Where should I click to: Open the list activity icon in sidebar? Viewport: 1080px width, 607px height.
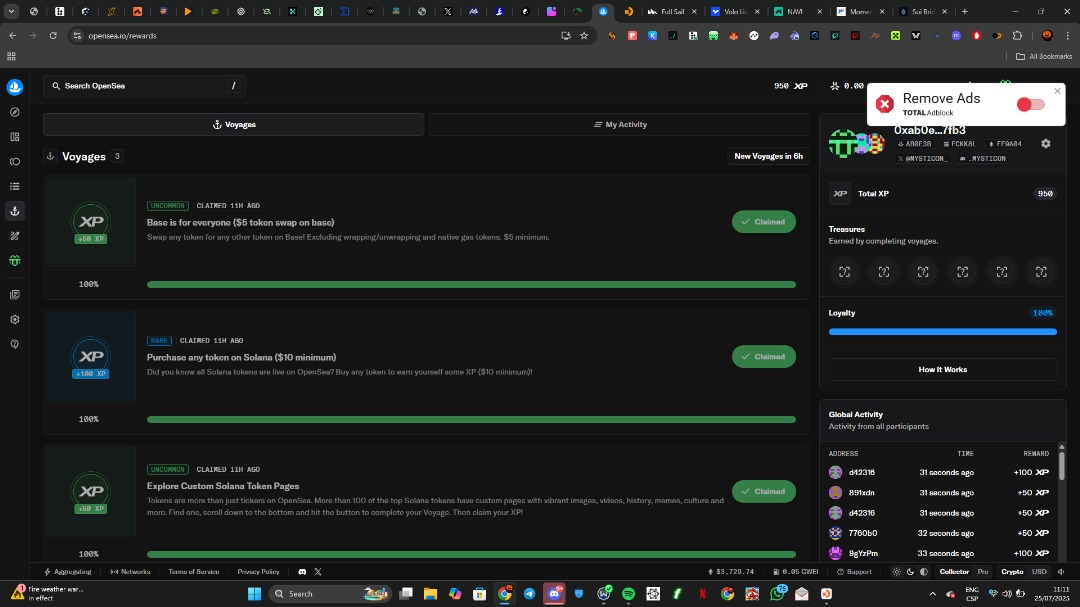coord(14,187)
